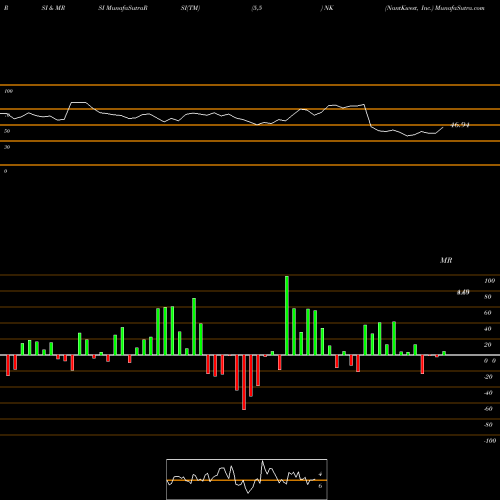This screenshot has height=500, width=500.
Task: Click the -100 label on MR axis
Action: tap(490, 441)
